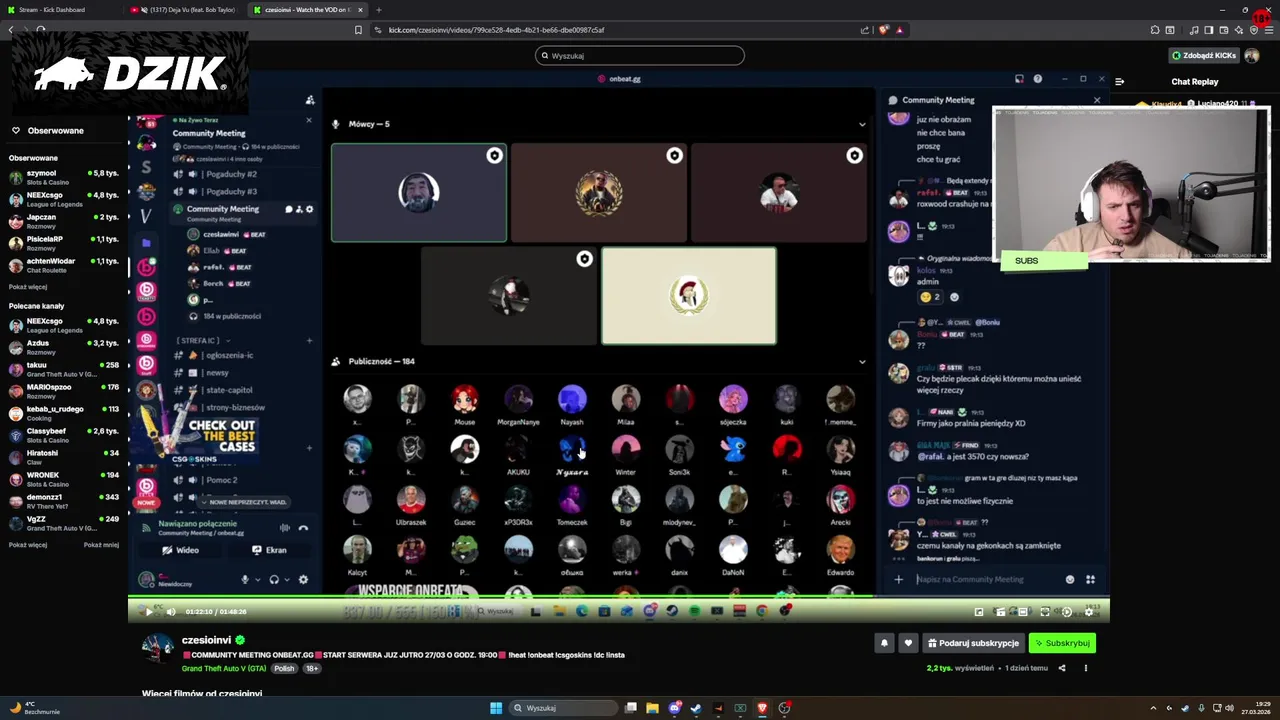Open Brave VPN shield icon in toolbar
1280x720 pixels.
tap(1254, 30)
